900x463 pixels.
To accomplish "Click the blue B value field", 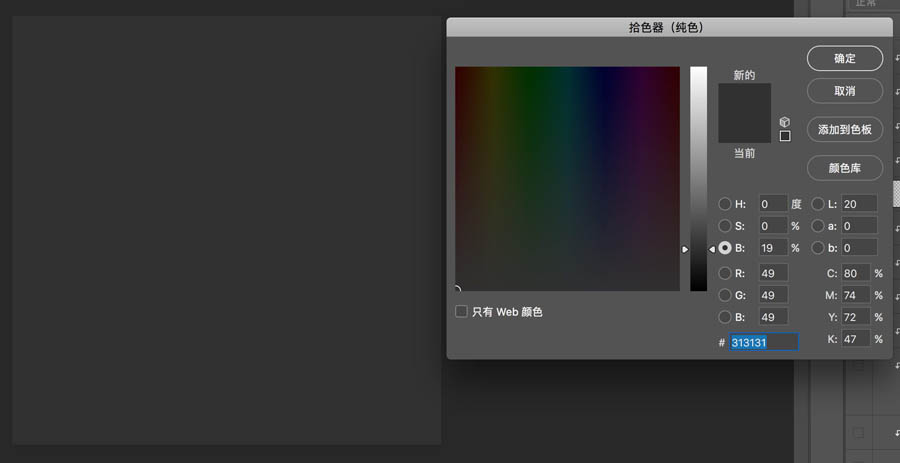I will [773, 316].
